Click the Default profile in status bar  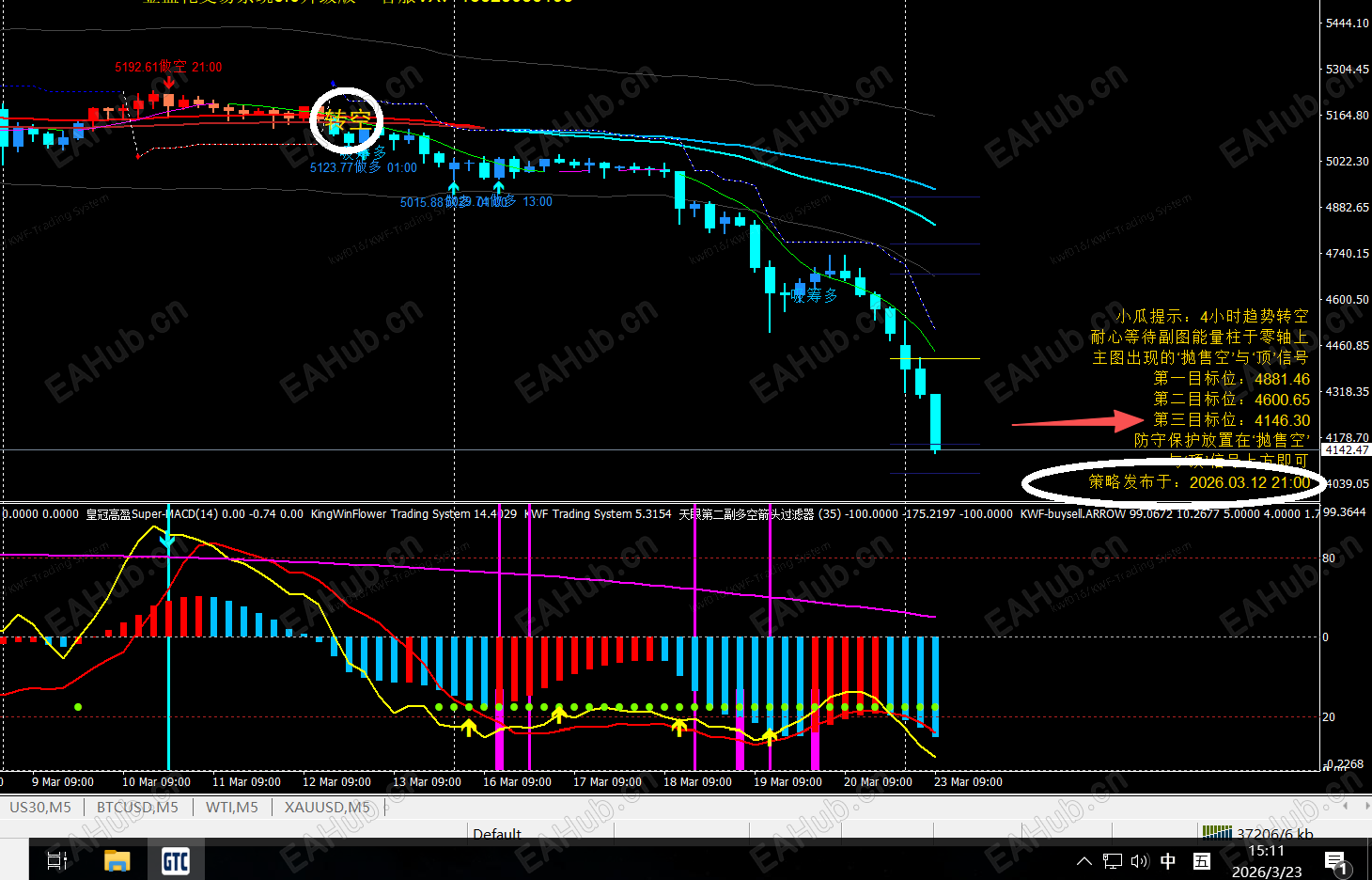coord(497,833)
